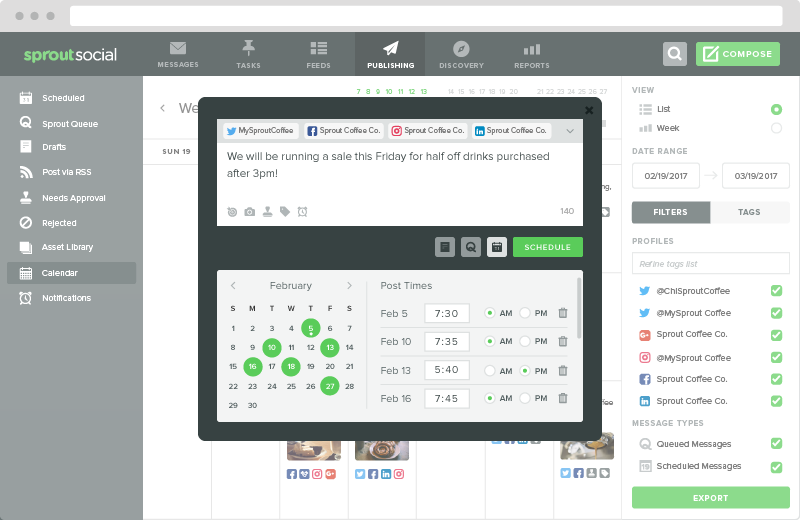
Task: Open the Messages envelope icon
Action: tap(178, 48)
